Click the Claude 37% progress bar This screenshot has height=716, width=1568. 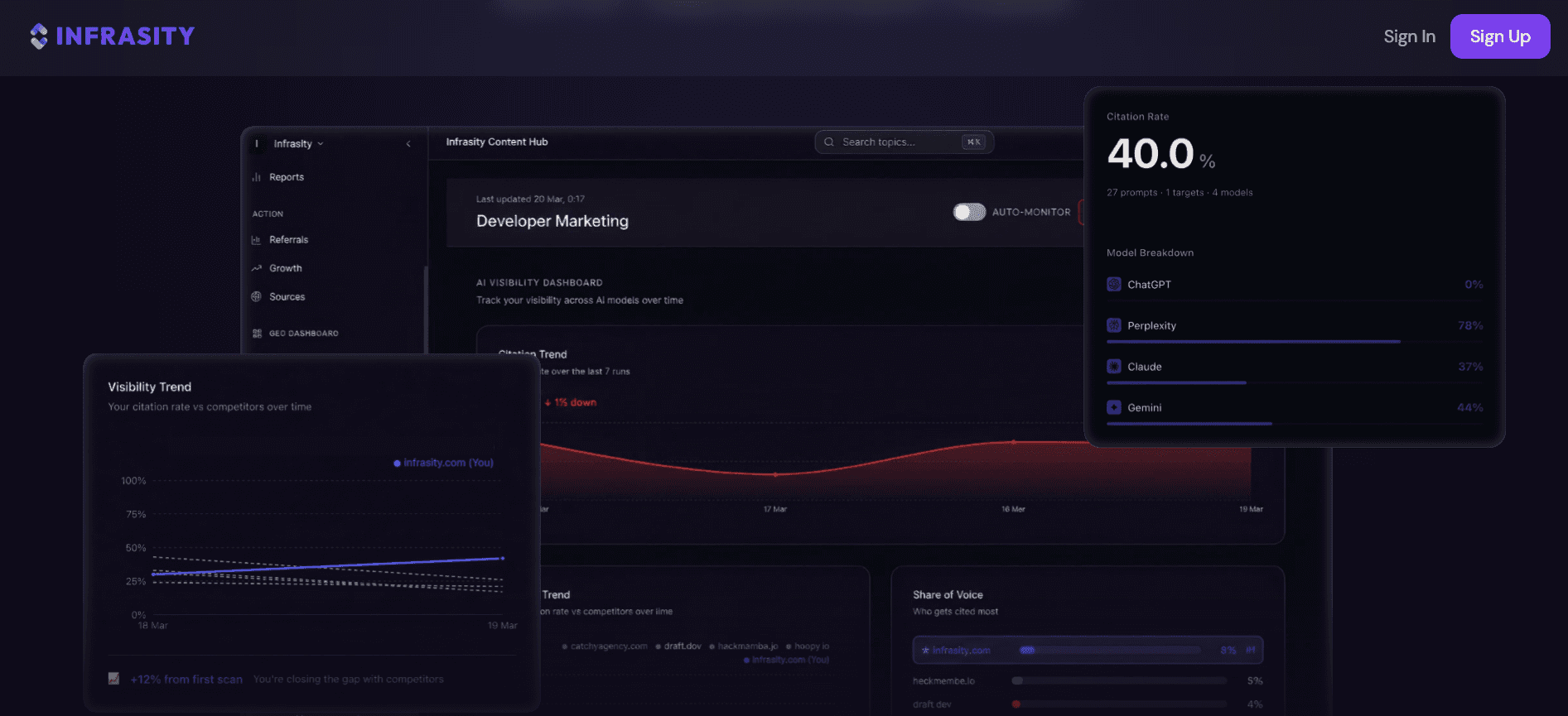point(1176,382)
